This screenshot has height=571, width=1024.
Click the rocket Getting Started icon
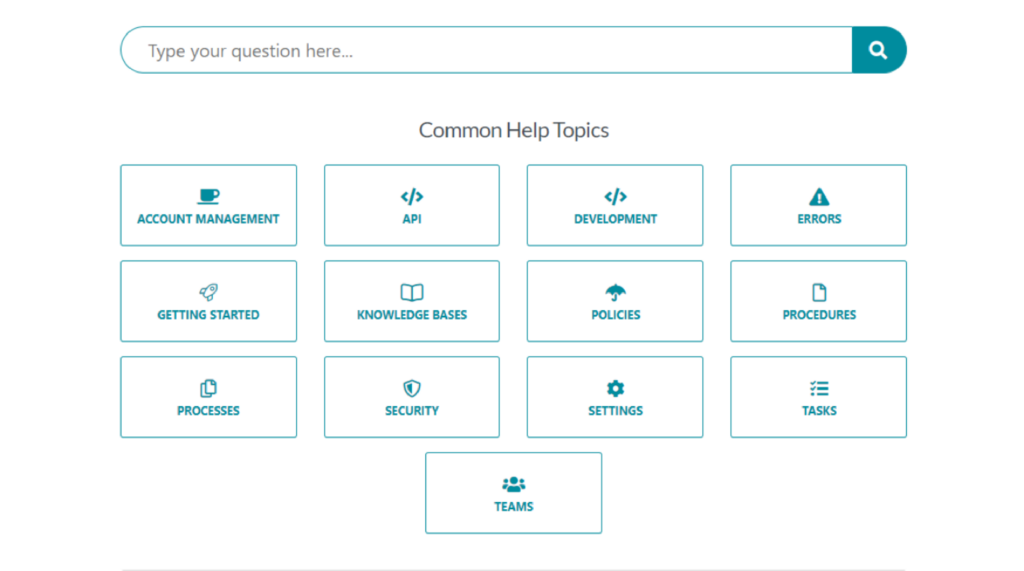pos(208,292)
